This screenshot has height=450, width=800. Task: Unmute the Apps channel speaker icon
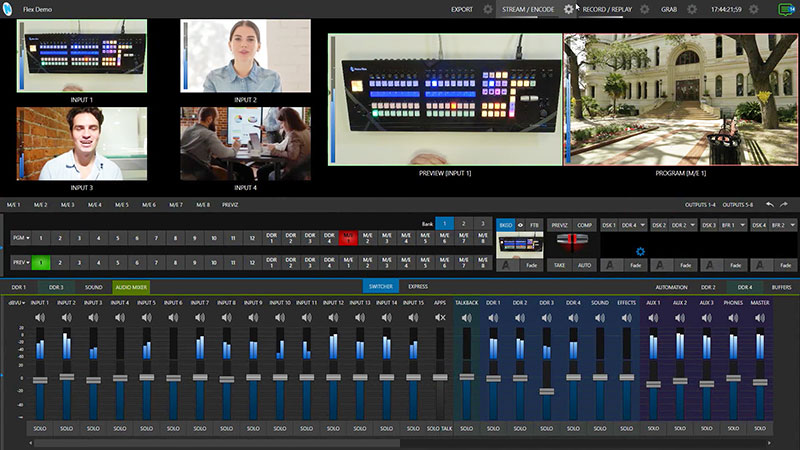pos(440,317)
